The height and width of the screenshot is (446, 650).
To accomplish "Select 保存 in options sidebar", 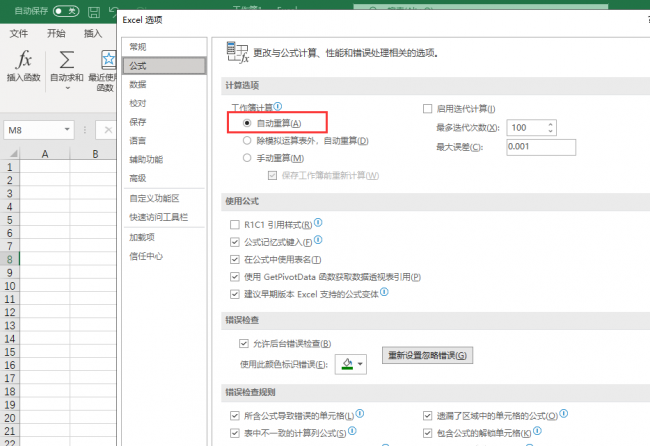I will click(x=165, y=122).
